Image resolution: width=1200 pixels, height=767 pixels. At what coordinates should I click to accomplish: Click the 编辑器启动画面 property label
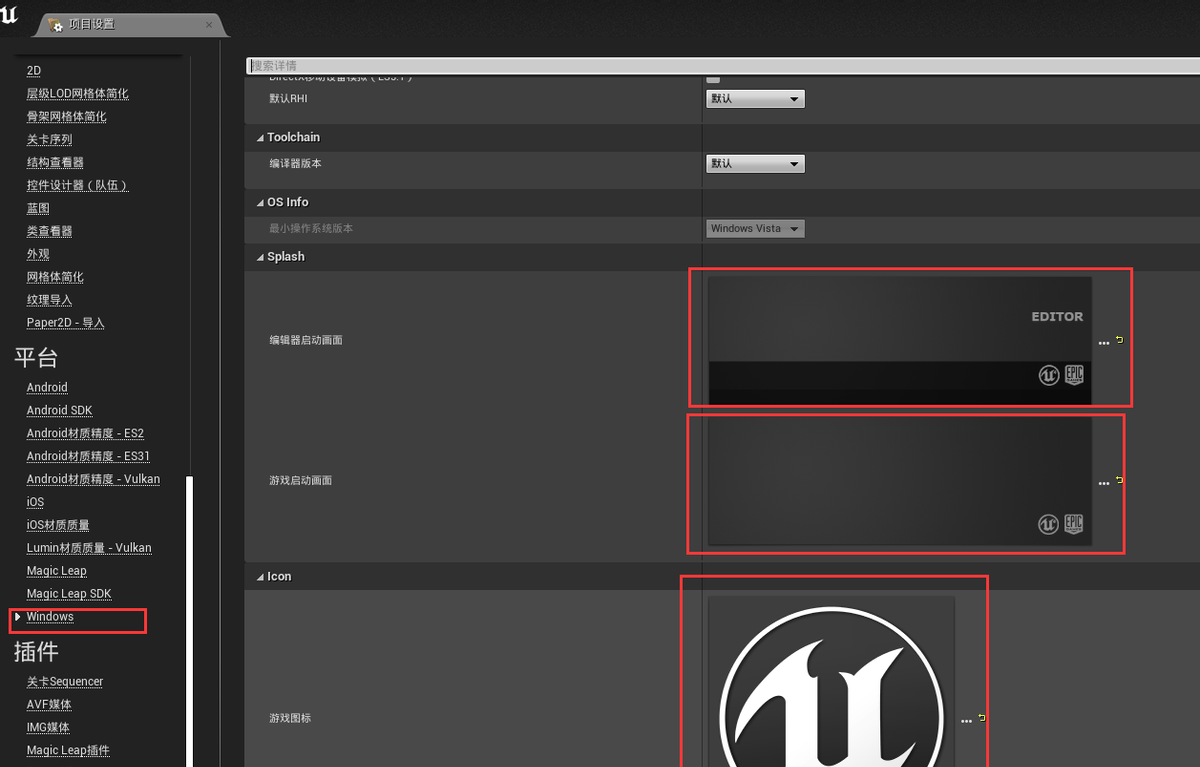pos(306,341)
